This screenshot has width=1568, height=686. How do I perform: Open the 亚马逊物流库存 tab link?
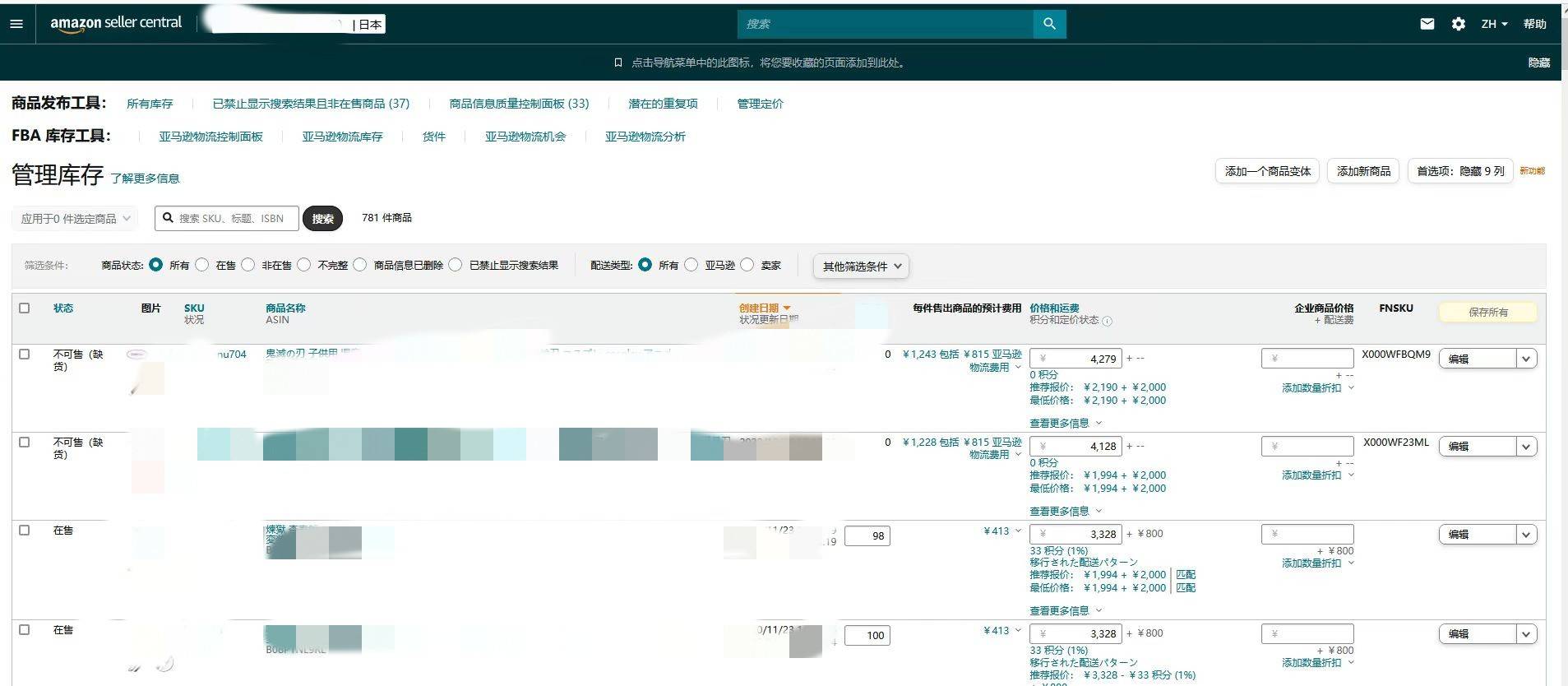click(x=342, y=137)
